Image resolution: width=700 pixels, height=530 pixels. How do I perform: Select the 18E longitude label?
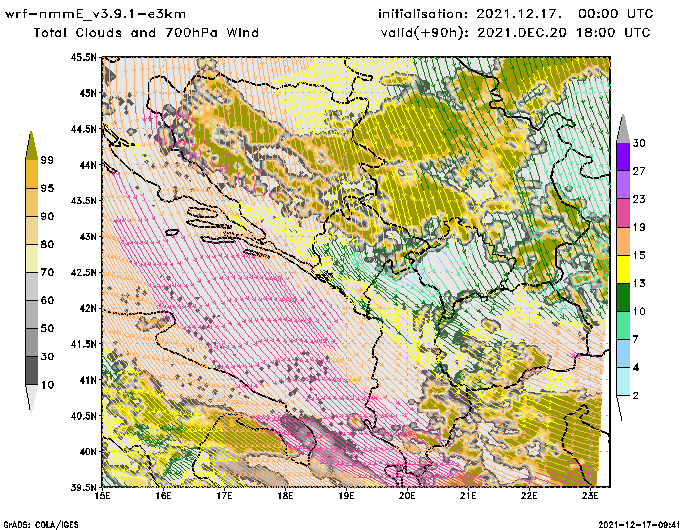(285, 496)
